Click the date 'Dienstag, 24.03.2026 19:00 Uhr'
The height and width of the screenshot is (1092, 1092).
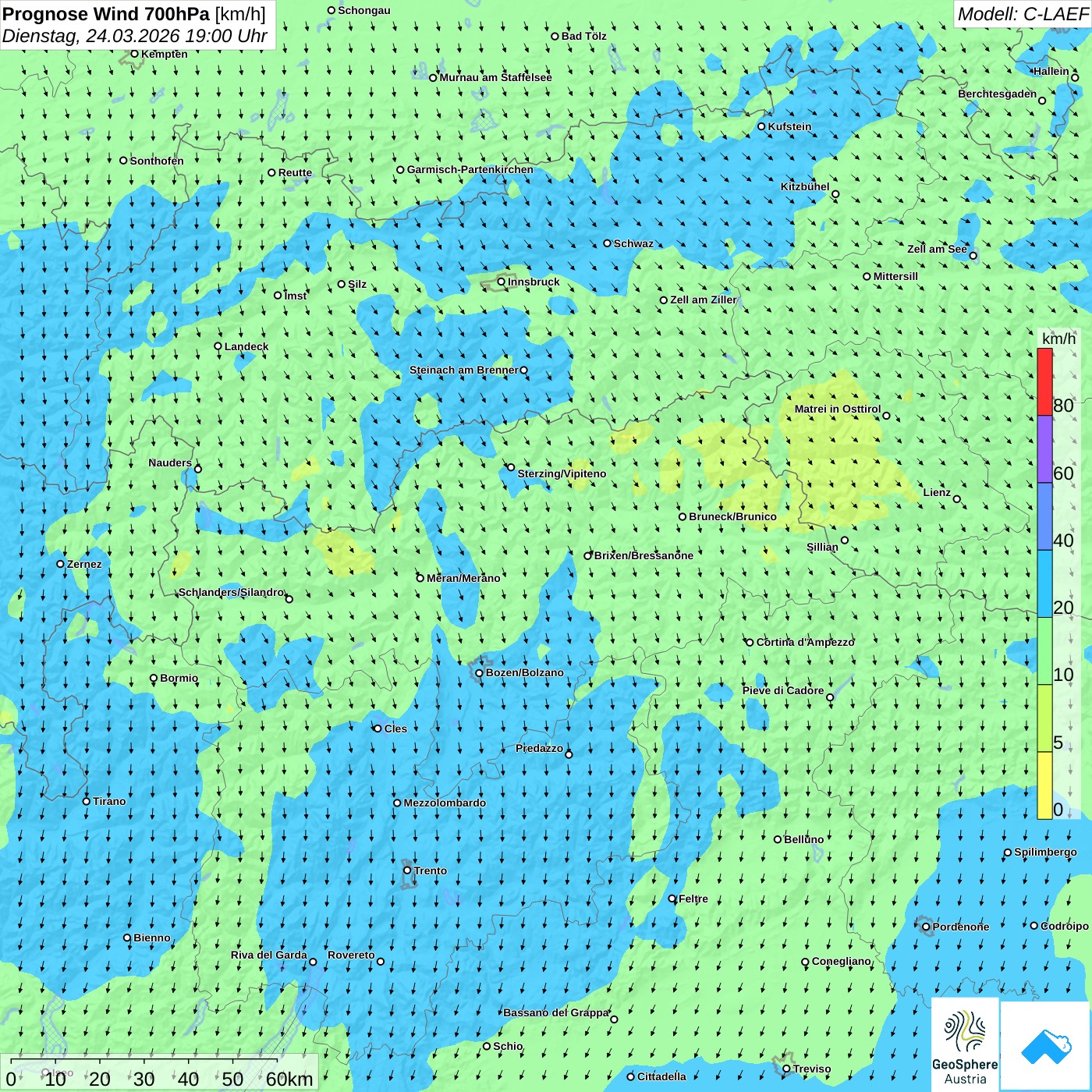tap(134, 37)
